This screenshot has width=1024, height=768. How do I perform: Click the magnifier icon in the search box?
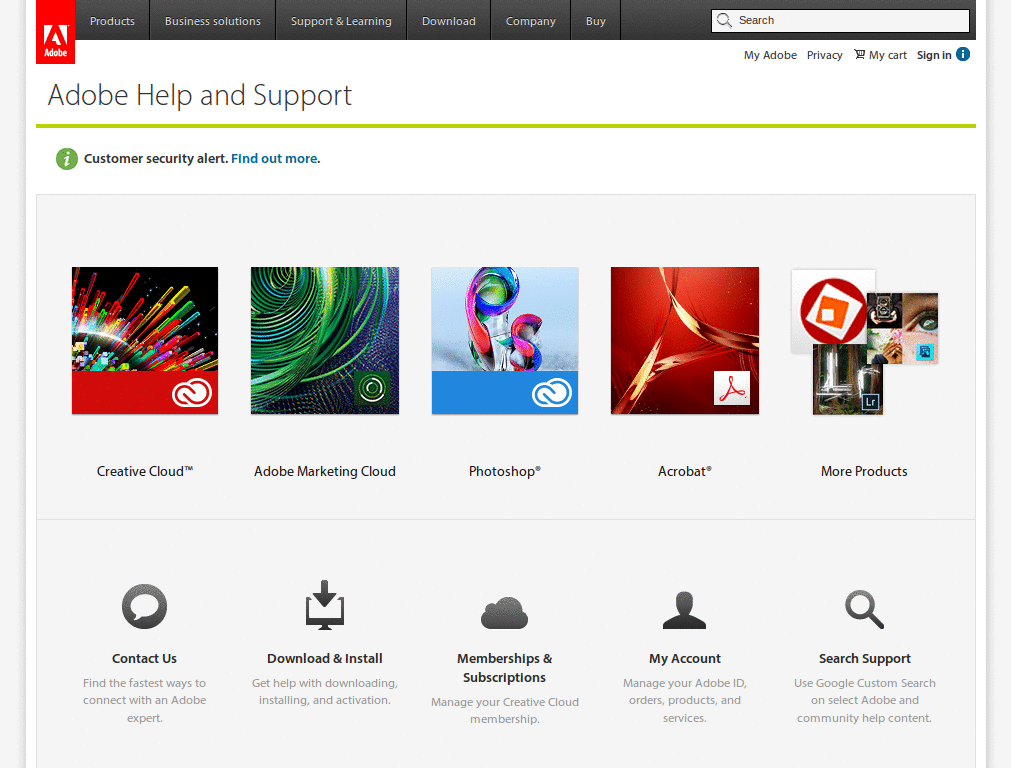724,20
